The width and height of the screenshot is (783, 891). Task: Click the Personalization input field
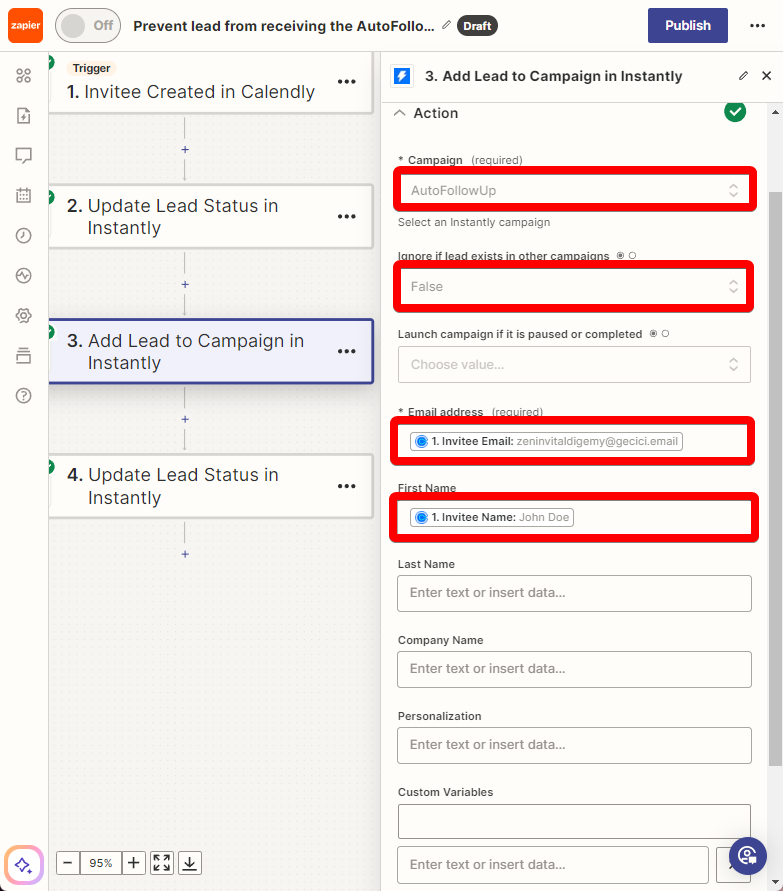574,746
